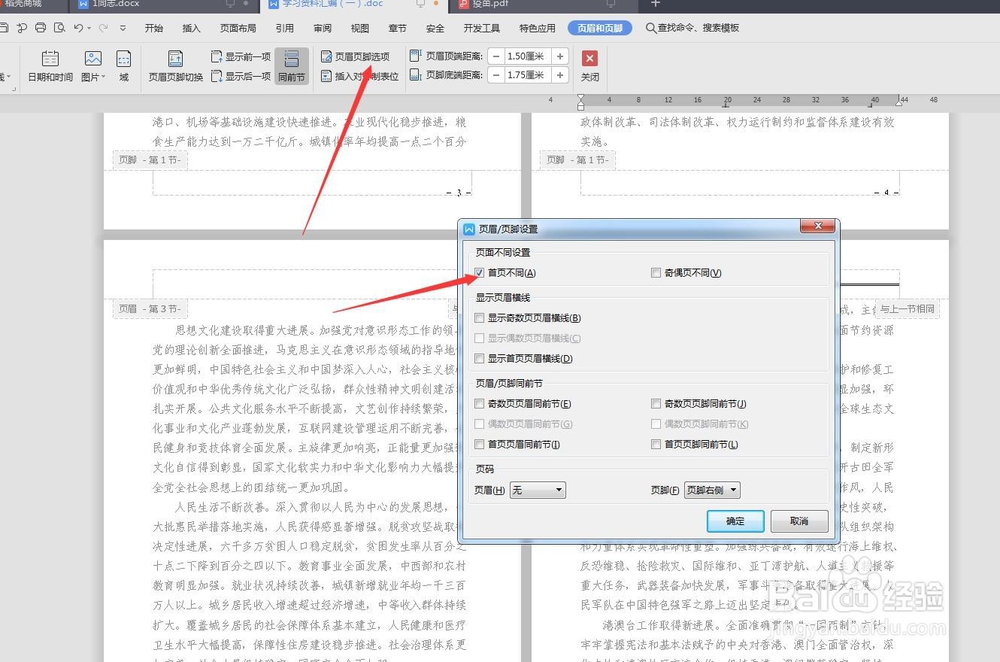Toggle the 同前节 link-to-previous button
The image size is (1000, 662).
291,66
